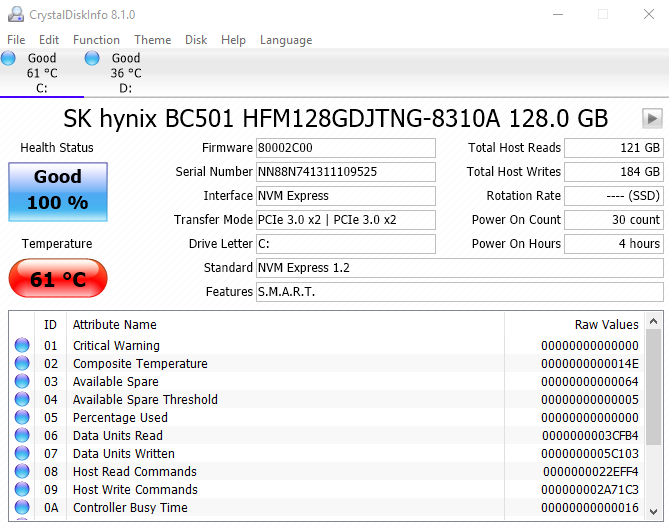Select the Host Write Commands attribute name
The height and width of the screenshot is (529, 669).
pyautogui.click(x=135, y=489)
